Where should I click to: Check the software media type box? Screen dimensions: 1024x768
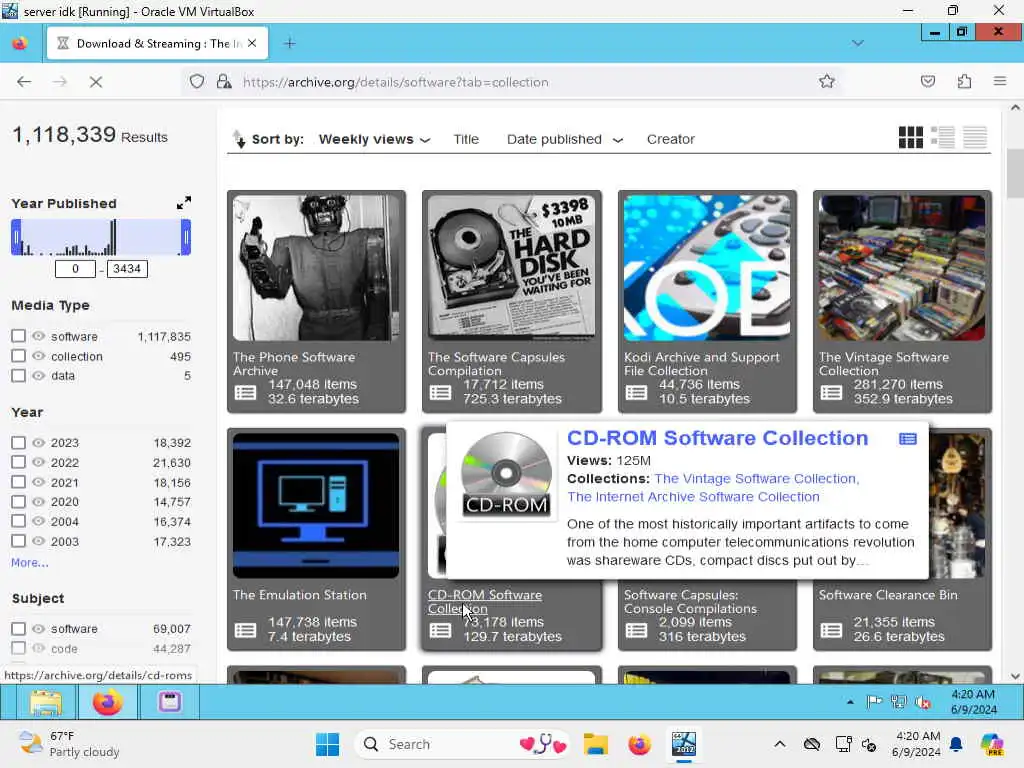pos(18,336)
